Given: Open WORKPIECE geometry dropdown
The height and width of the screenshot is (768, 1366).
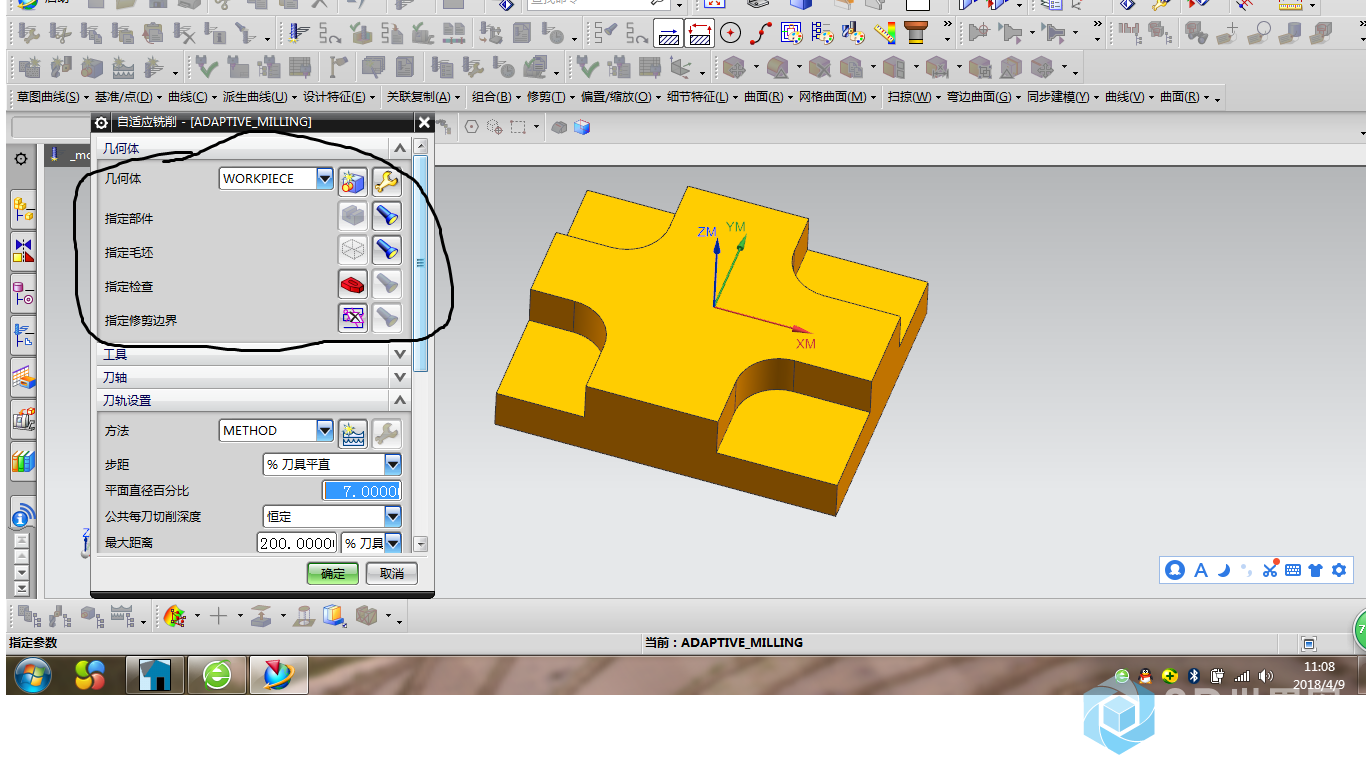Looking at the screenshot, I should click(324, 178).
